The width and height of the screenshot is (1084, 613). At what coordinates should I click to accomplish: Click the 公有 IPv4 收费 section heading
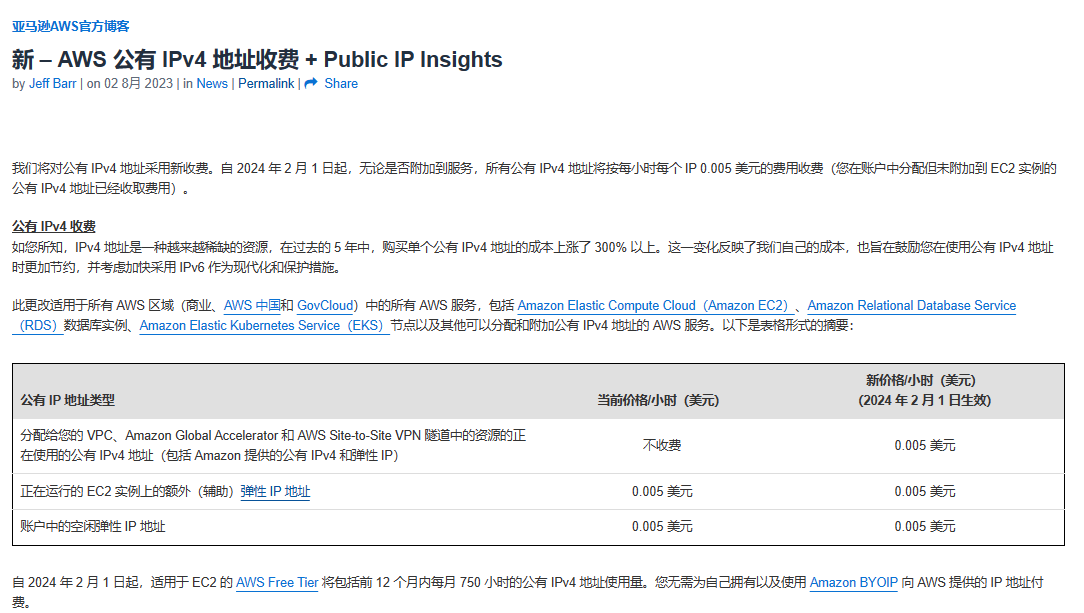pos(54,227)
